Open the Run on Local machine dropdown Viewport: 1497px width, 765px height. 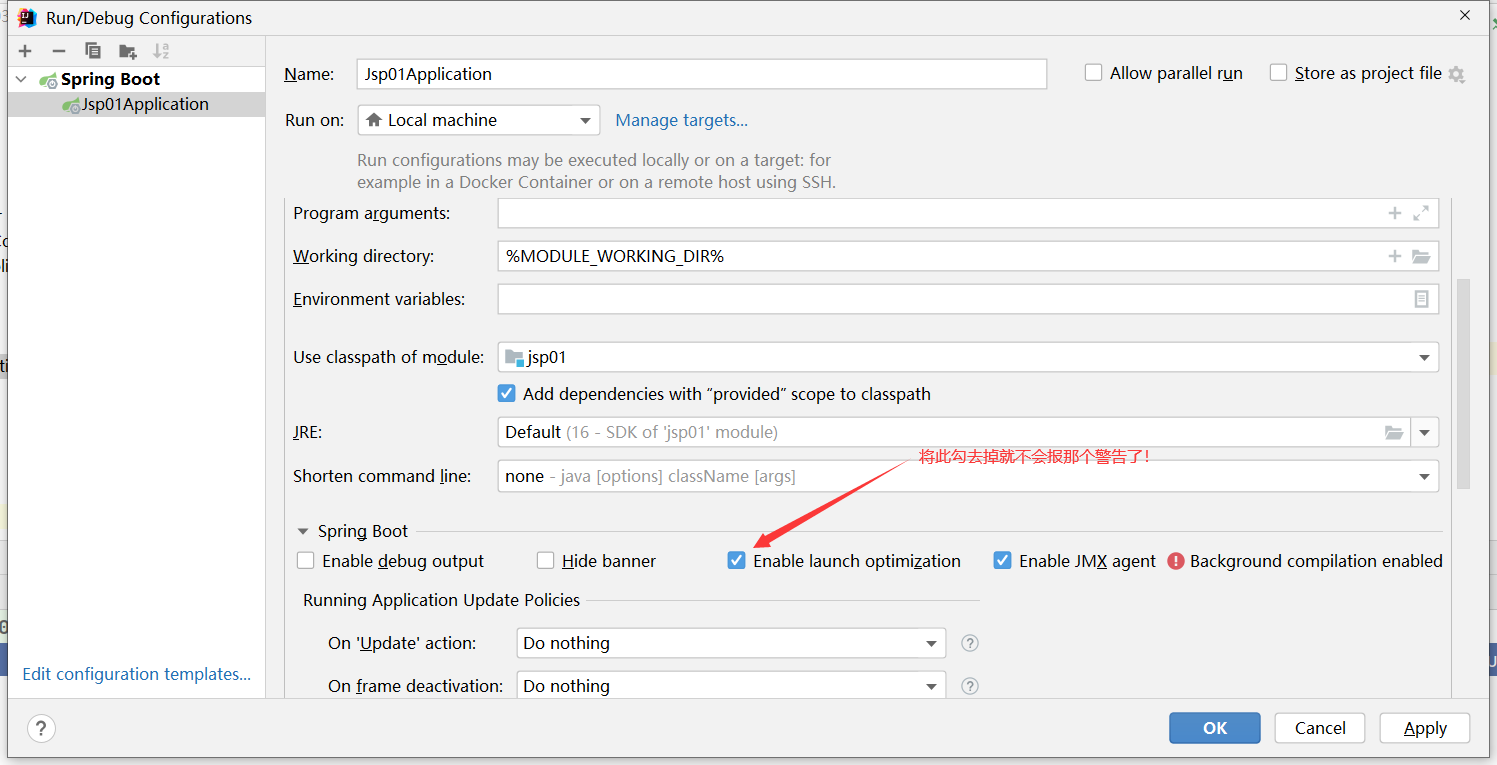(479, 120)
